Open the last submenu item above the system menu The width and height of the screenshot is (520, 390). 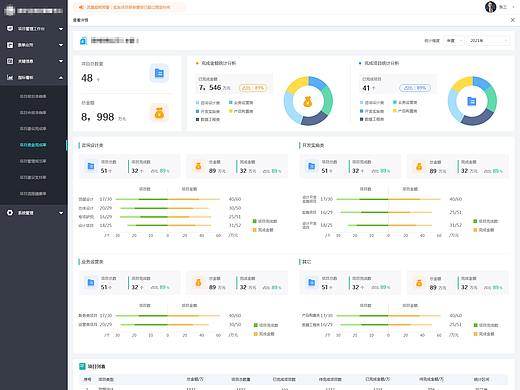click(33, 194)
